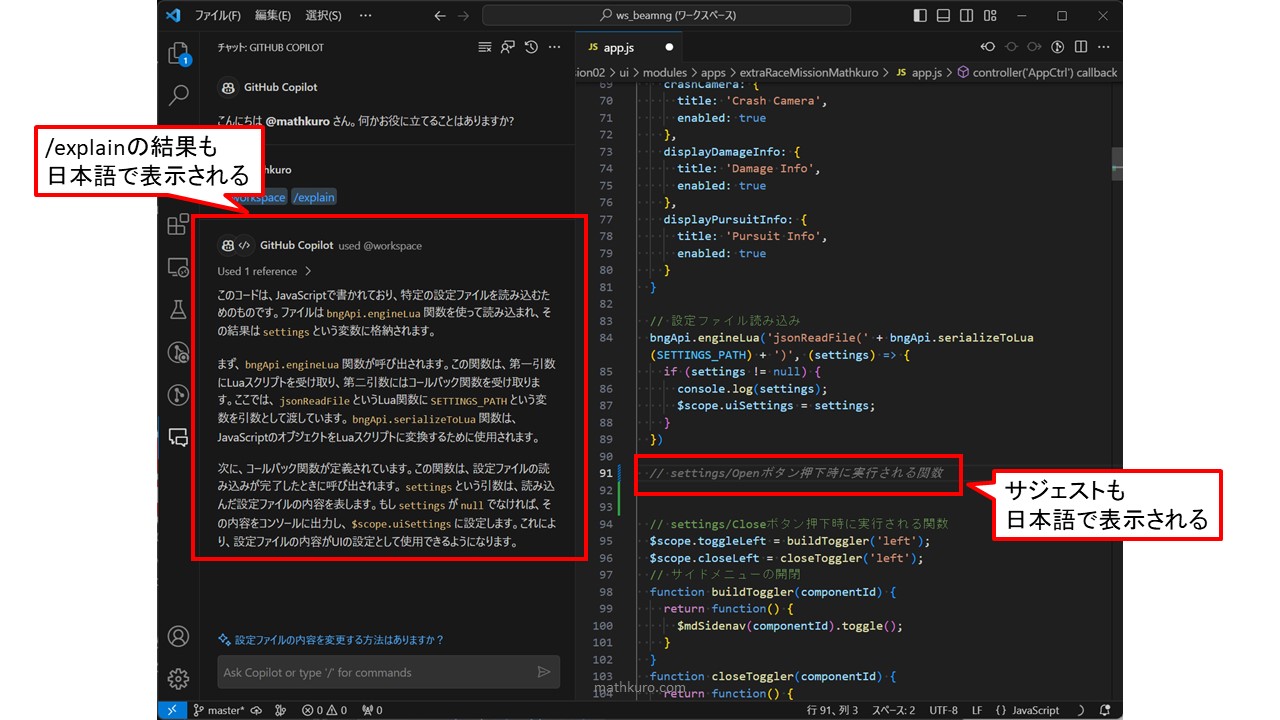Open the notifications bell in status bar
The image size is (1280, 720).
[x=1106, y=710]
